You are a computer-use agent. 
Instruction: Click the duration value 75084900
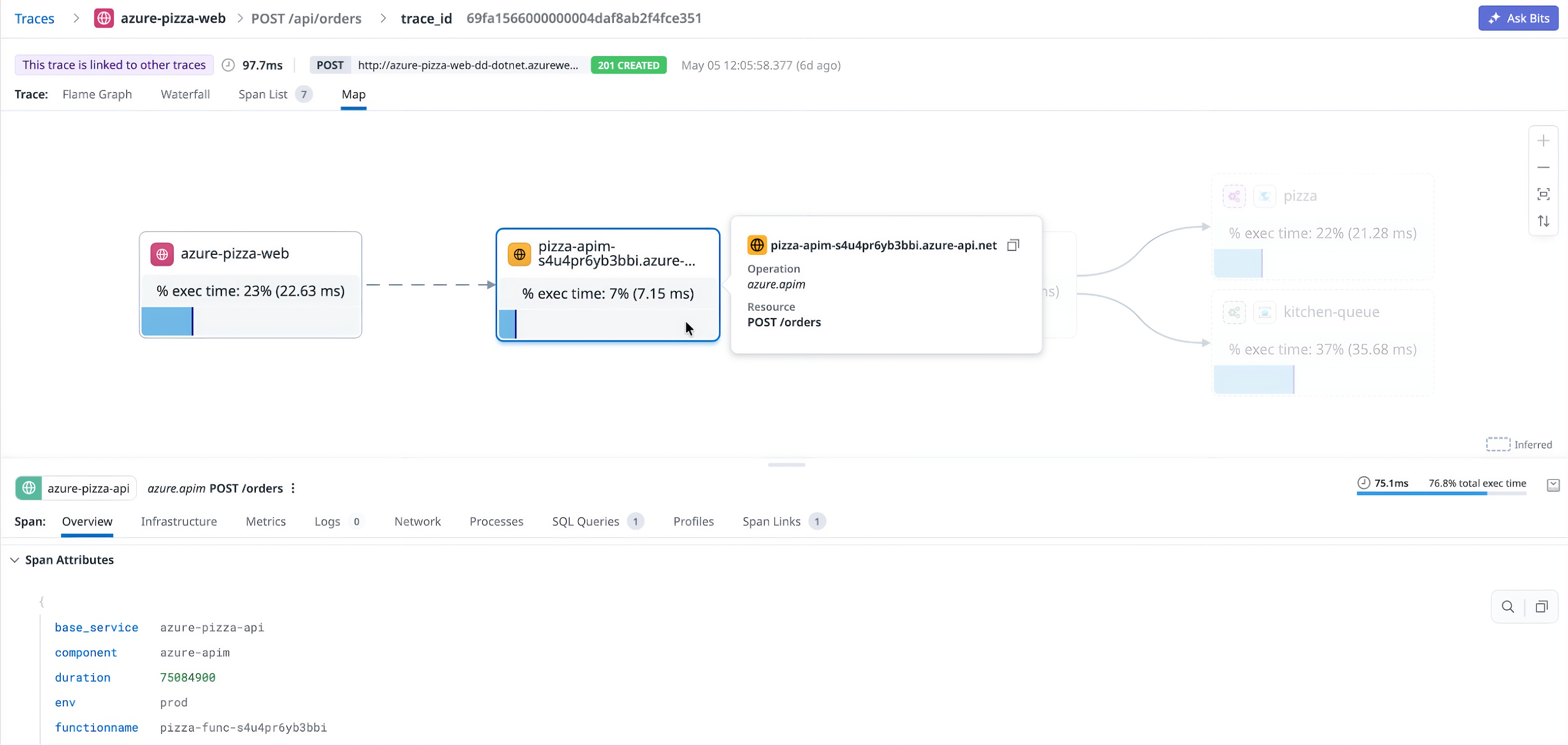188,677
